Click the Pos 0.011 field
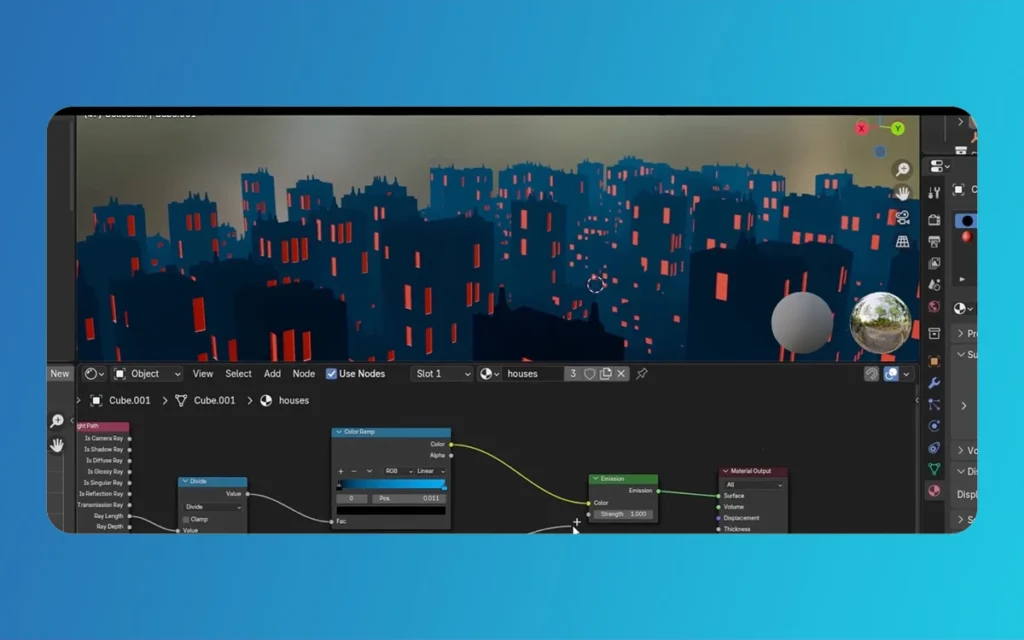 point(409,498)
